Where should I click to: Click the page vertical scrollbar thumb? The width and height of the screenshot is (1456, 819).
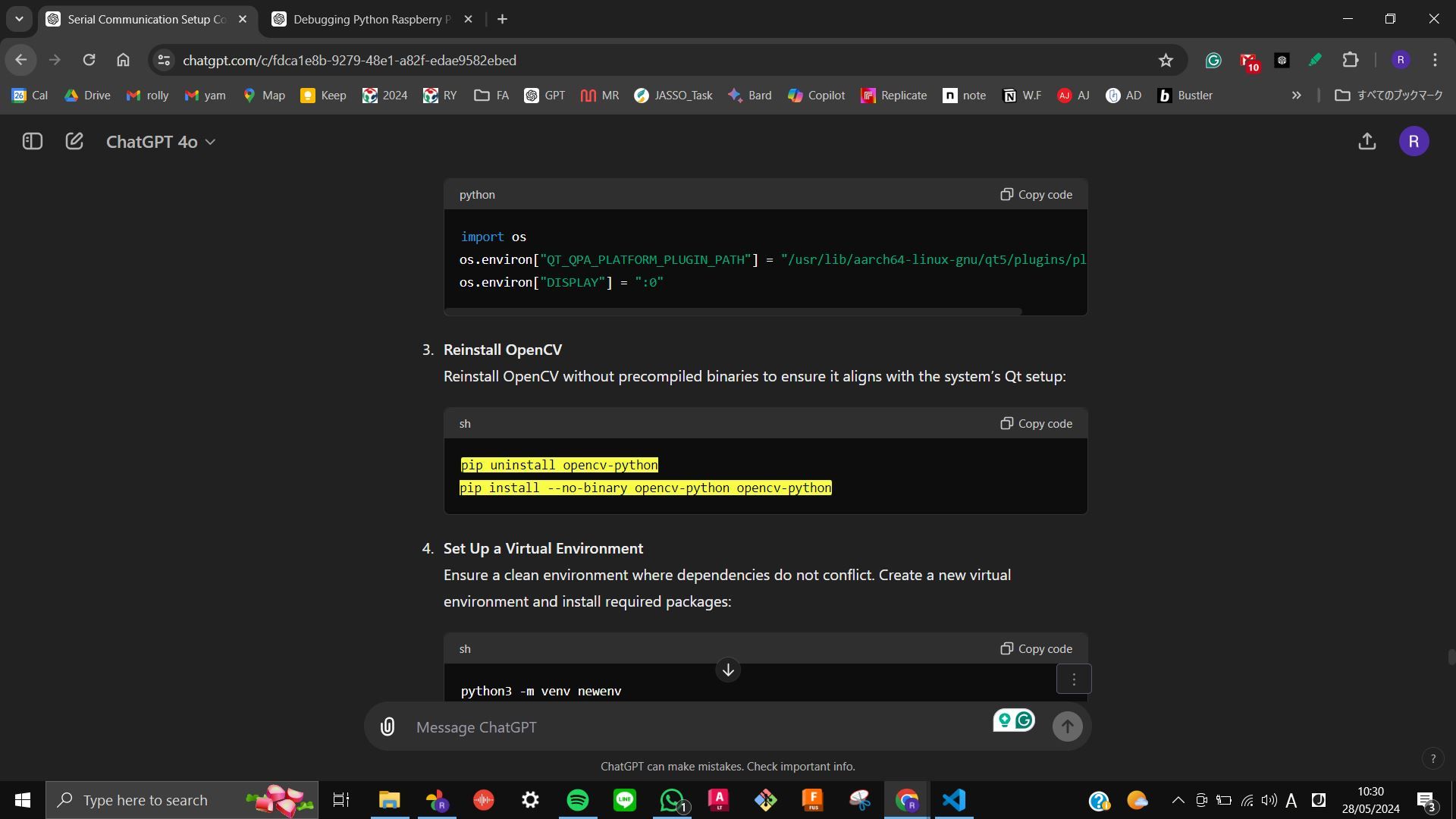1451,657
